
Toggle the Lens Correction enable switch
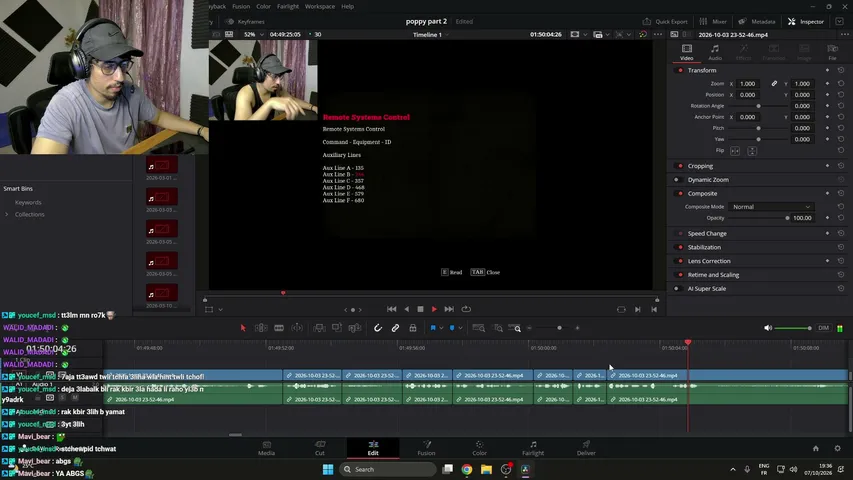tap(679, 261)
